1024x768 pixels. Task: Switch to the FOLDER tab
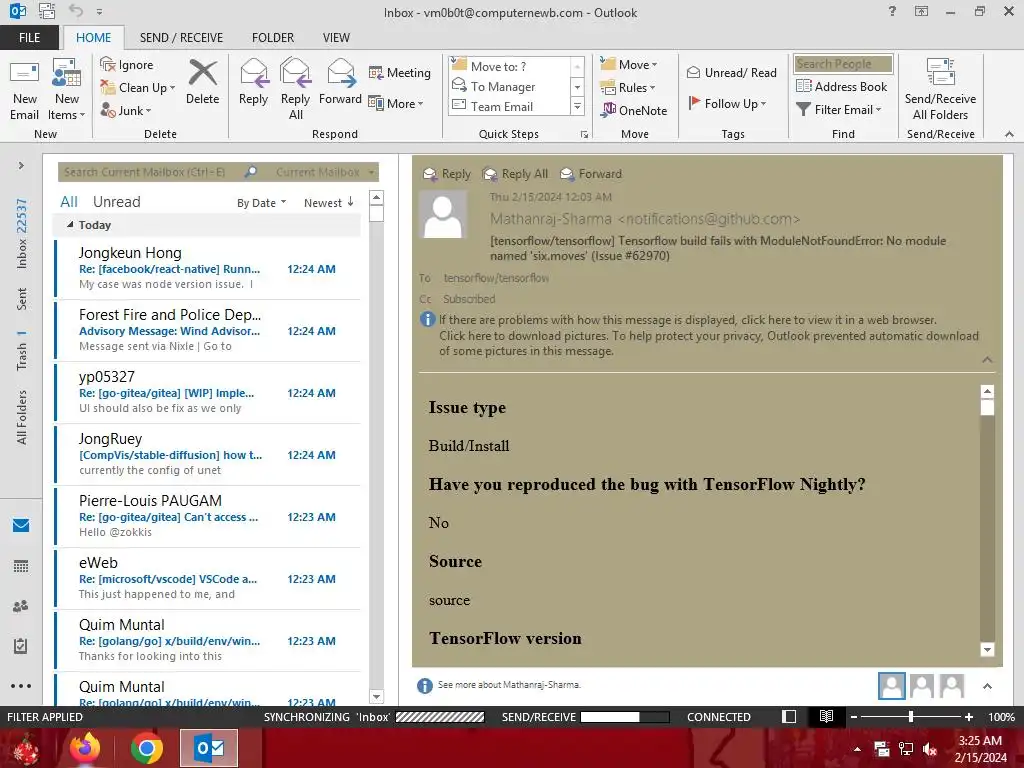tap(273, 37)
